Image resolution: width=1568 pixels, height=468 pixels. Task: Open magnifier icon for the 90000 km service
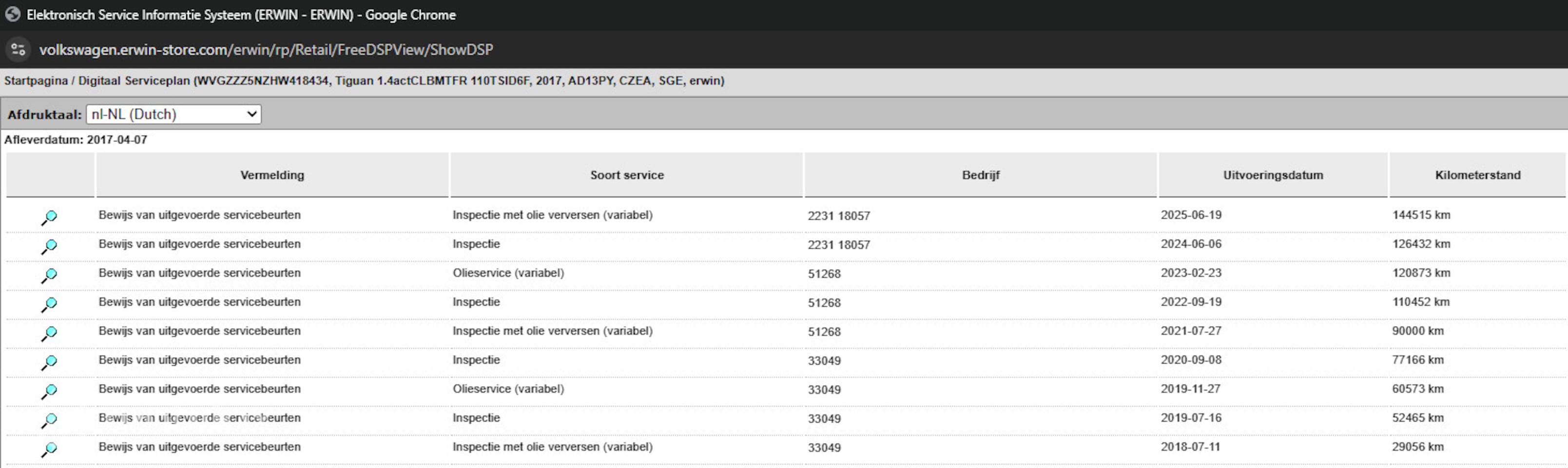(x=49, y=333)
